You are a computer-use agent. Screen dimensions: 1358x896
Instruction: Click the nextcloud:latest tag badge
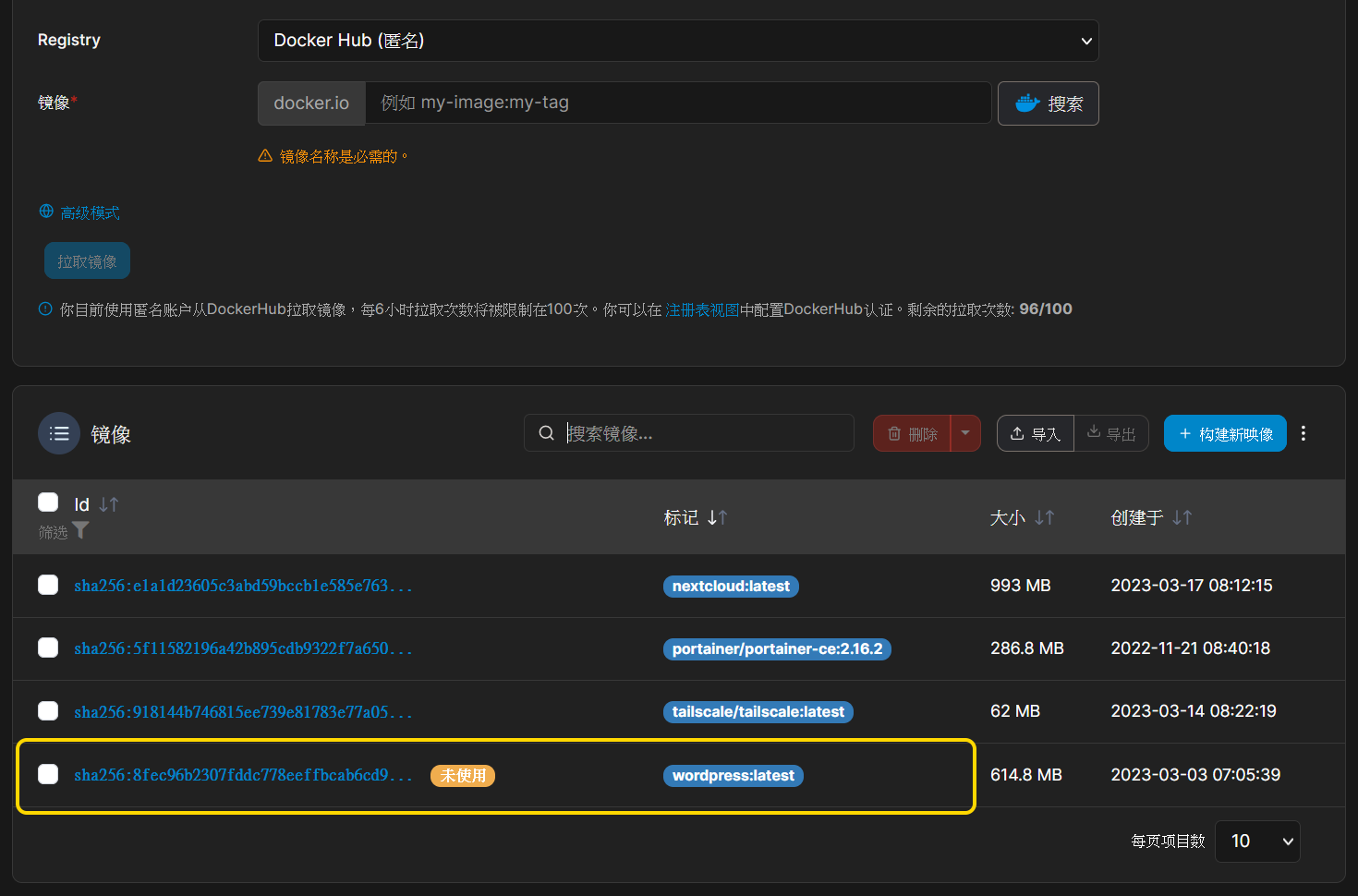point(731,587)
